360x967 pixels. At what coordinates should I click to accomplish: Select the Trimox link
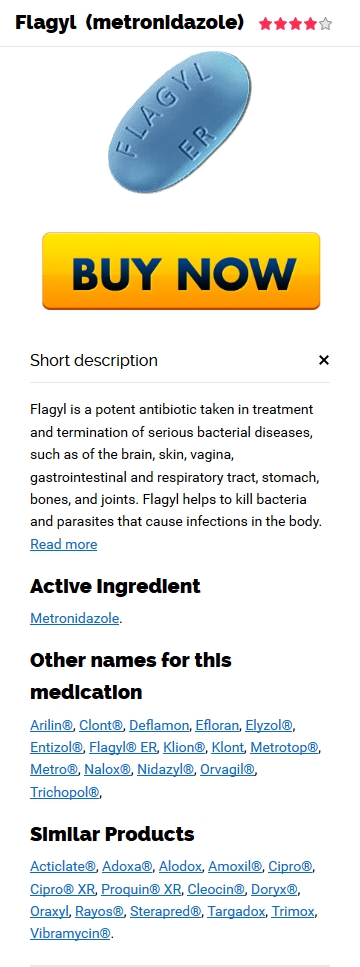tap(293, 911)
